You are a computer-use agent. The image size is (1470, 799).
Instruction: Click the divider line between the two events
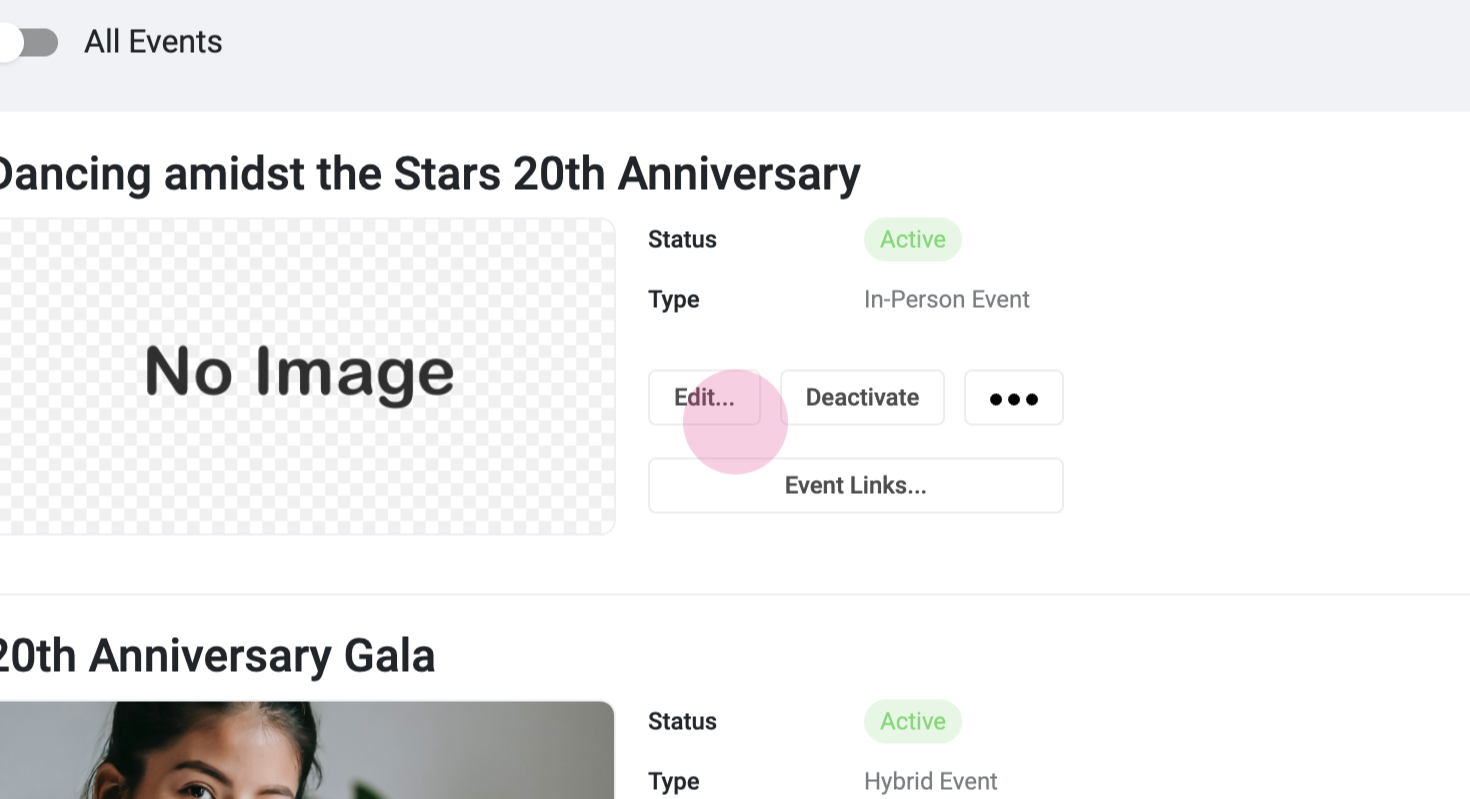click(x=735, y=595)
